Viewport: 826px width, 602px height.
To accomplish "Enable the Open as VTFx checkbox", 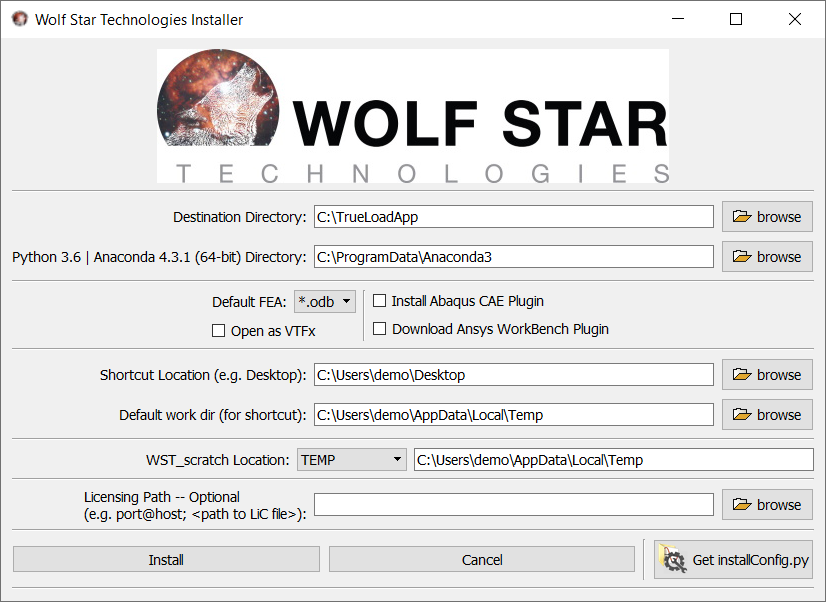I will click(219, 331).
